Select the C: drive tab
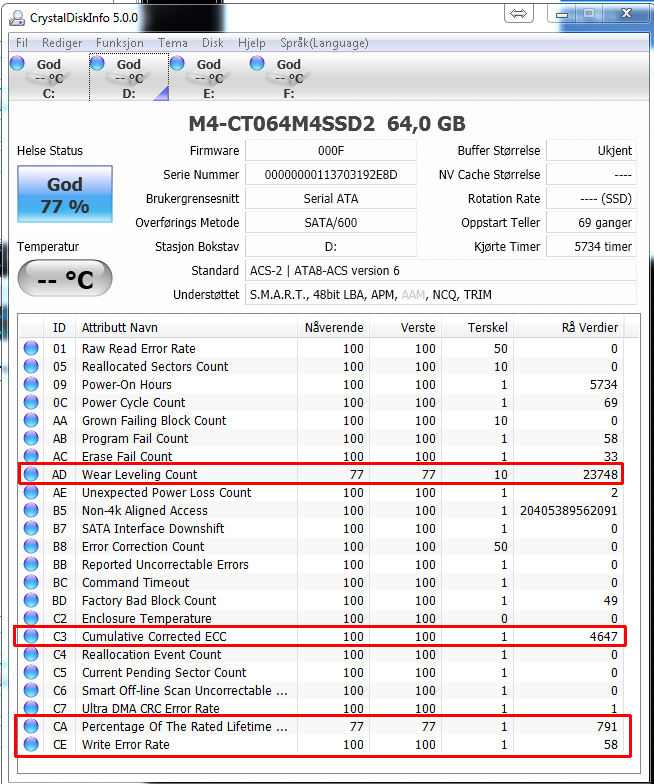654x784 pixels. pos(48,78)
